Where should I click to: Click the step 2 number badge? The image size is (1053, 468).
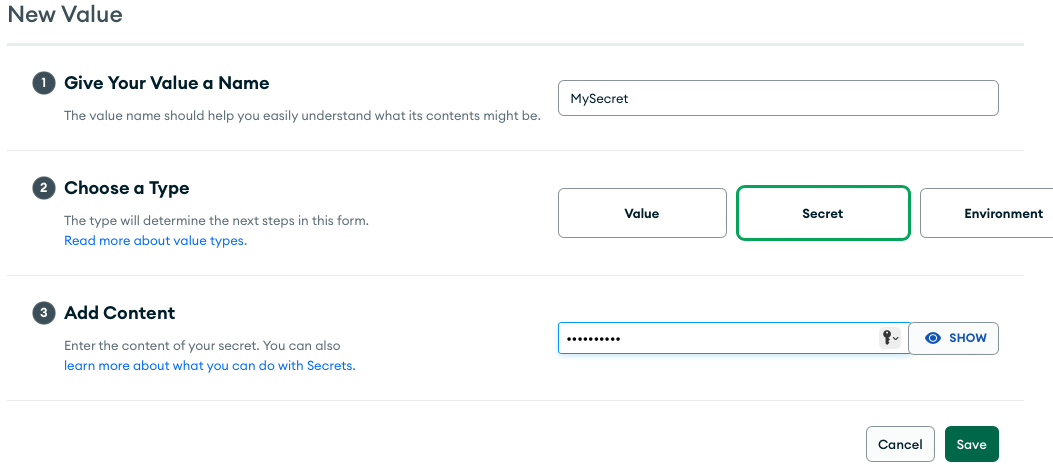[x=44, y=188]
